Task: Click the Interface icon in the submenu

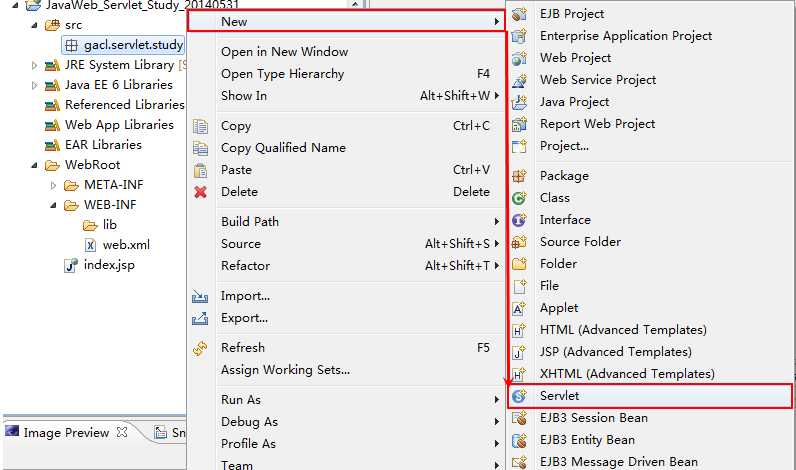Action: coord(519,220)
